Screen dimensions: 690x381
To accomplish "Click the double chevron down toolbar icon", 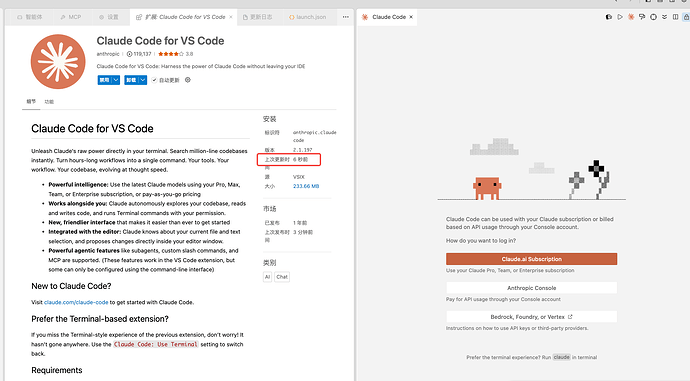I will click(x=664, y=17).
